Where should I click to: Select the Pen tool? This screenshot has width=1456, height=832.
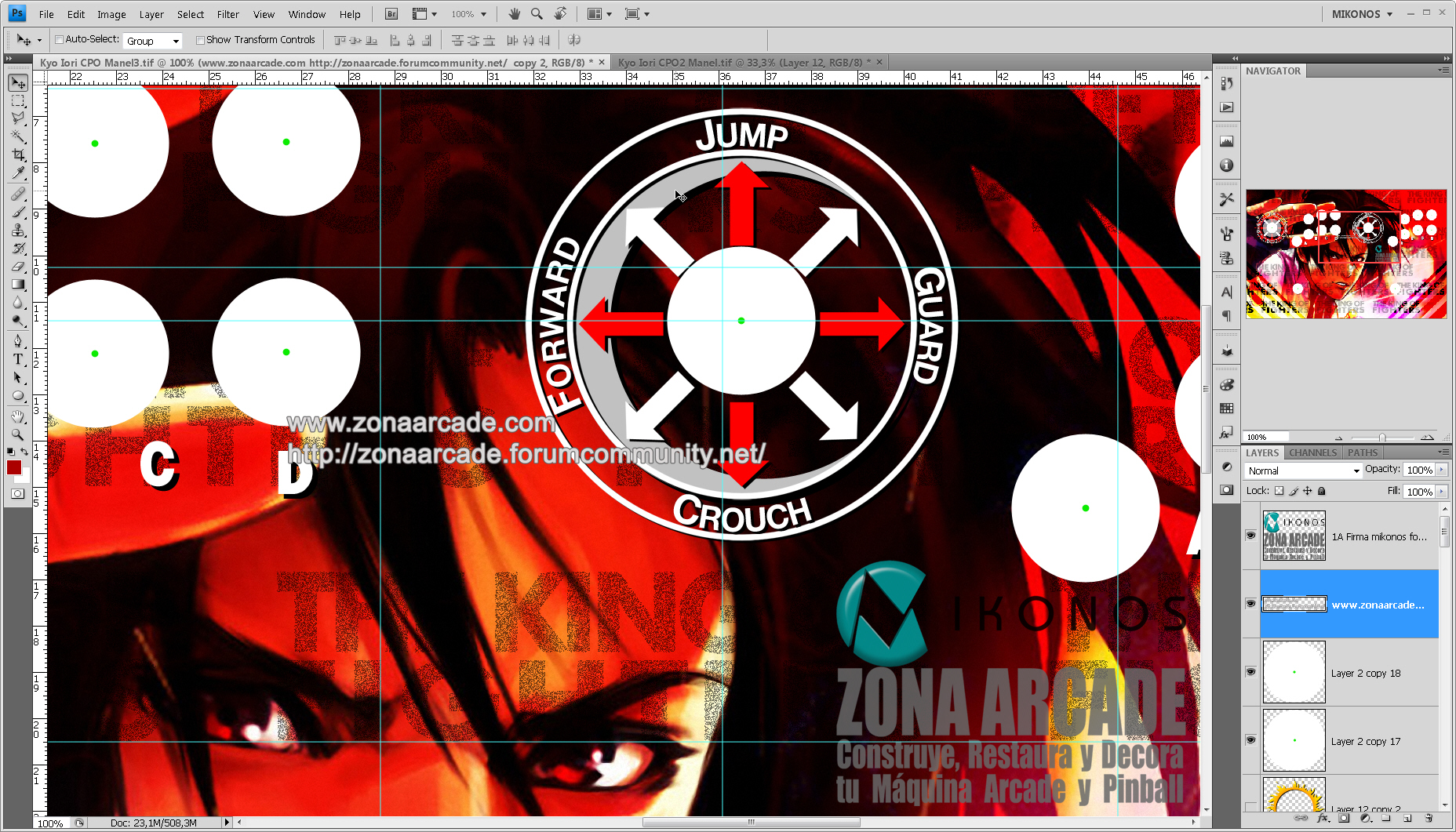click(18, 341)
